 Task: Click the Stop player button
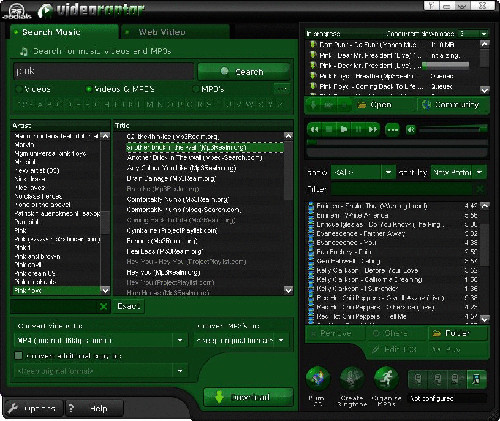coord(329,129)
